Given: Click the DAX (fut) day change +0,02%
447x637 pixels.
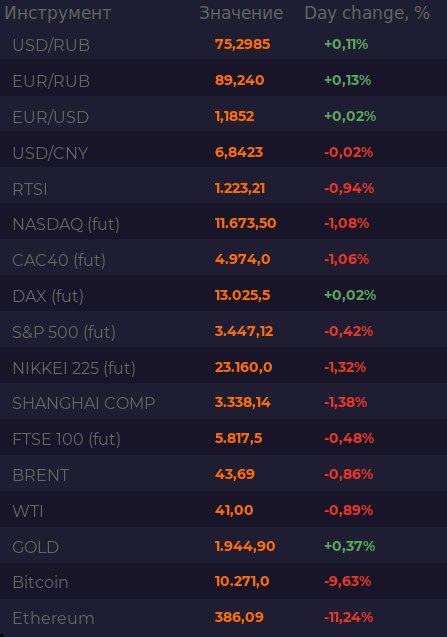Looking at the screenshot, I should point(350,295).
